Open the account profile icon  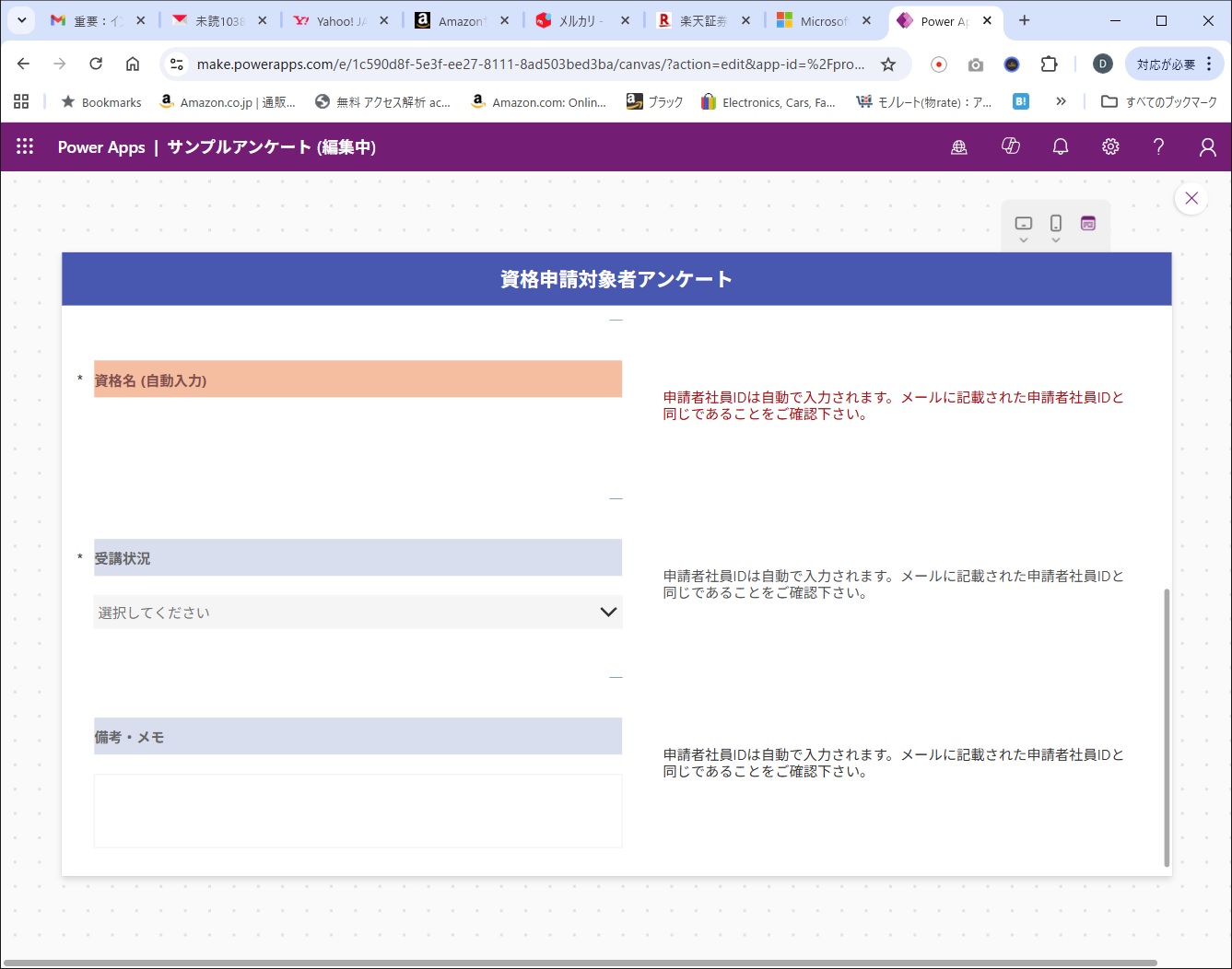click(x=1207, y=146)
